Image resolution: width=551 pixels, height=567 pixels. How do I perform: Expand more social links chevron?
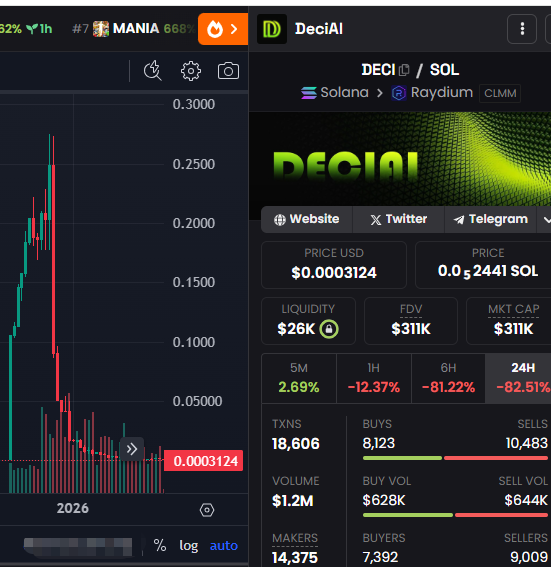click(x=546, y=219)
